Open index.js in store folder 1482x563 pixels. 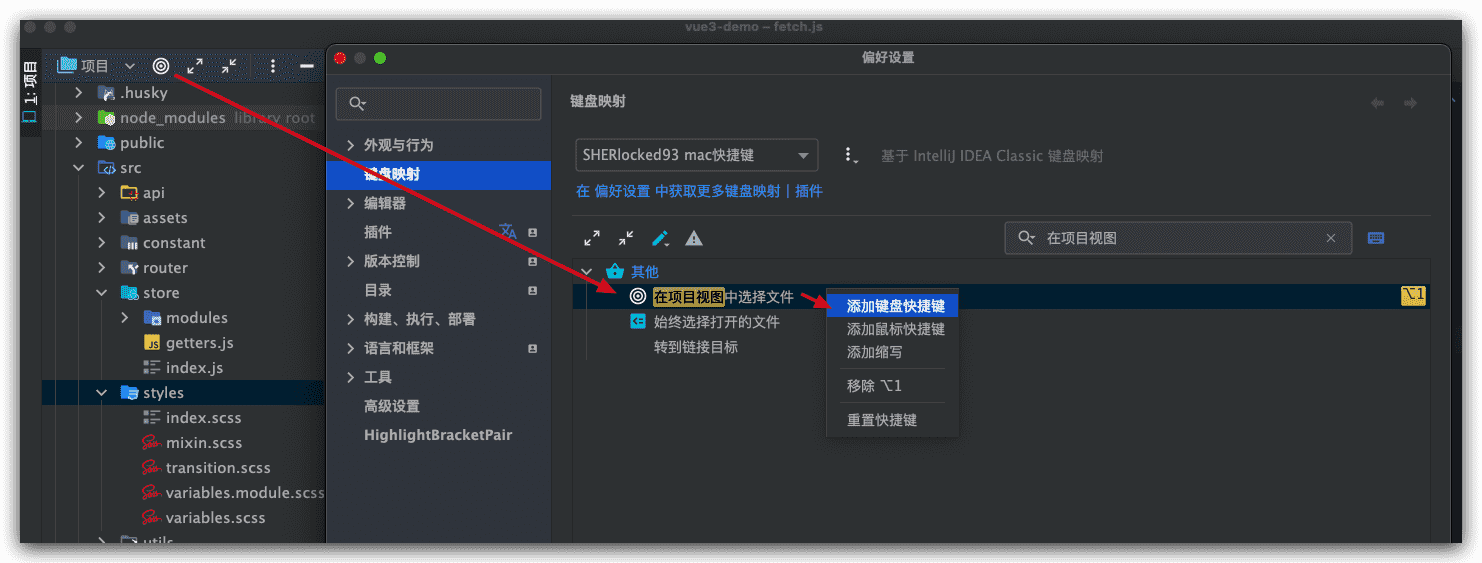(194, 368)
